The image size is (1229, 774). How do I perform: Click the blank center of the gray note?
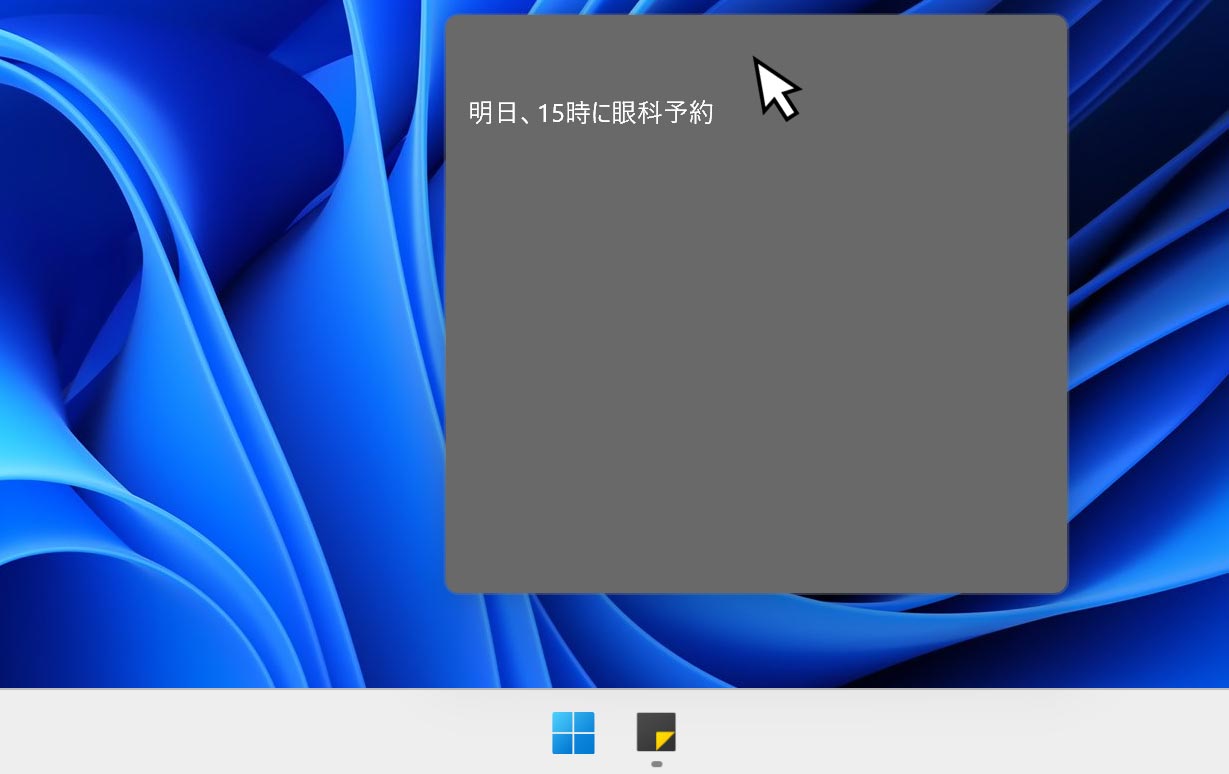coord(756,330)
